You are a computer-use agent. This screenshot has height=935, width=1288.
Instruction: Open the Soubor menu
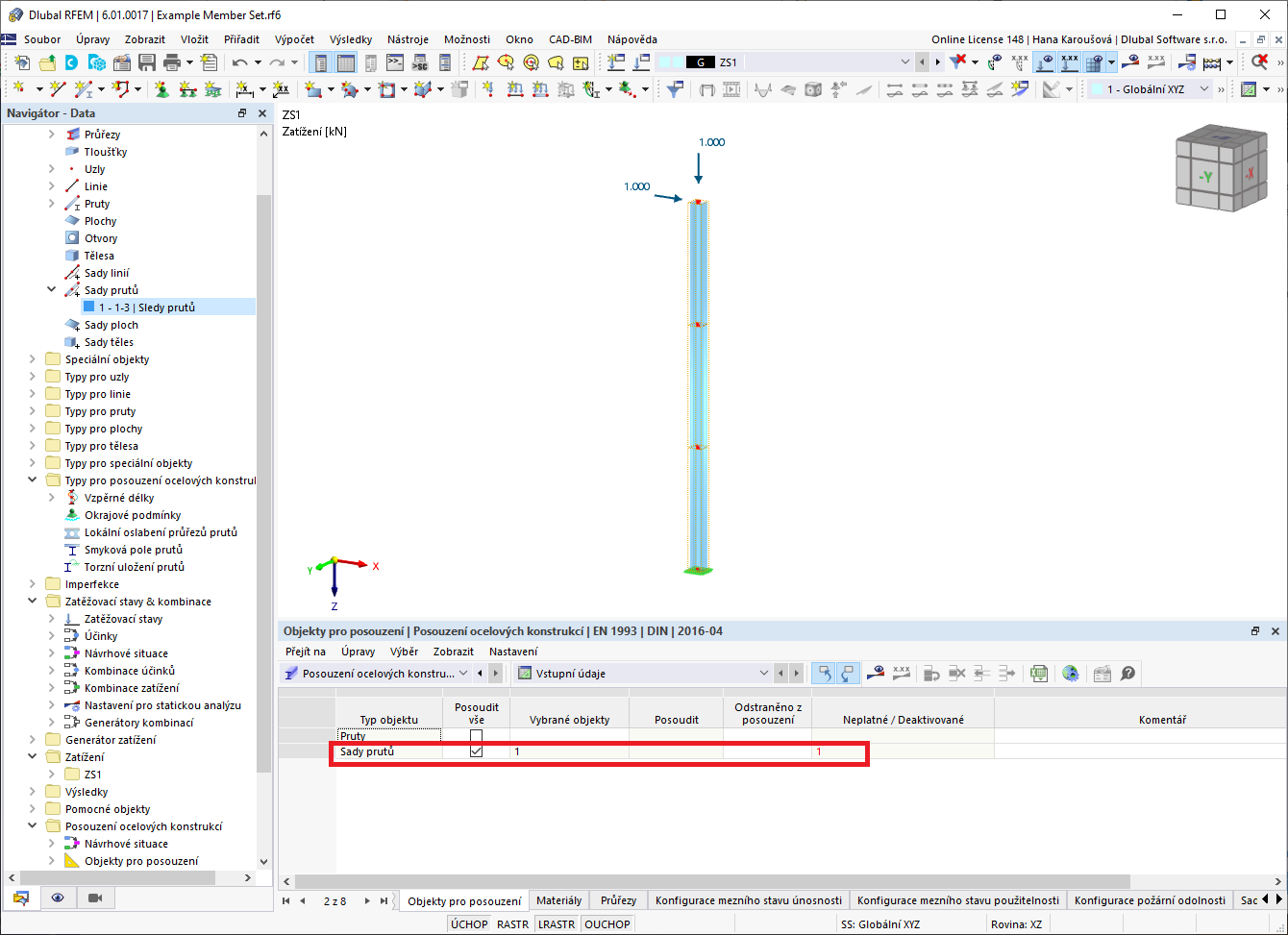tap(42, 39)
